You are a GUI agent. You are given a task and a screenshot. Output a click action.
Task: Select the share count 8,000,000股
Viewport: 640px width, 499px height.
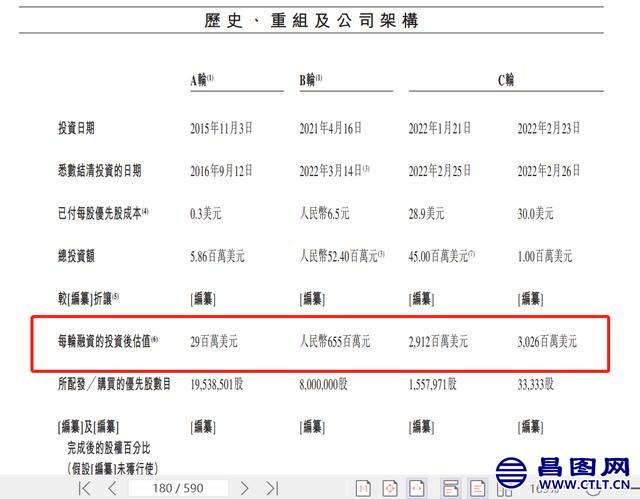point(324,384)
